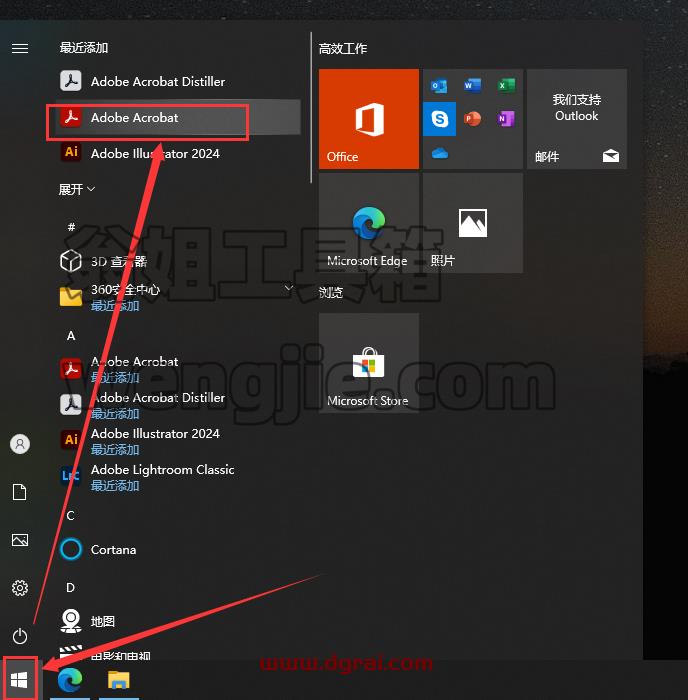
Task: Expand the Start menu hamburger navigation
Action: pos(20,48)
